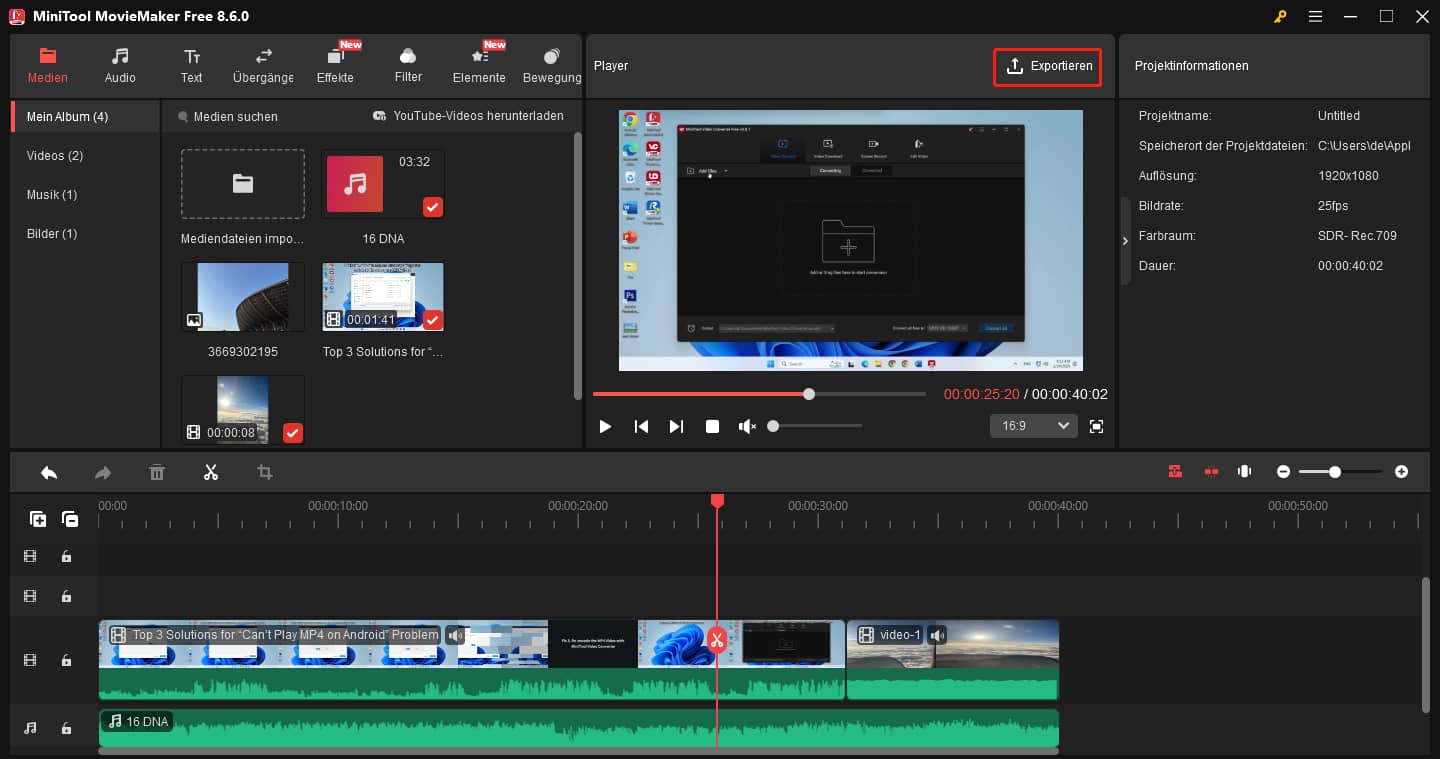Click the Crop tool in the timeline toolbar
The height and width of the screenshot is (759, 1440).
pyautogui.click(x=264, y=471)
